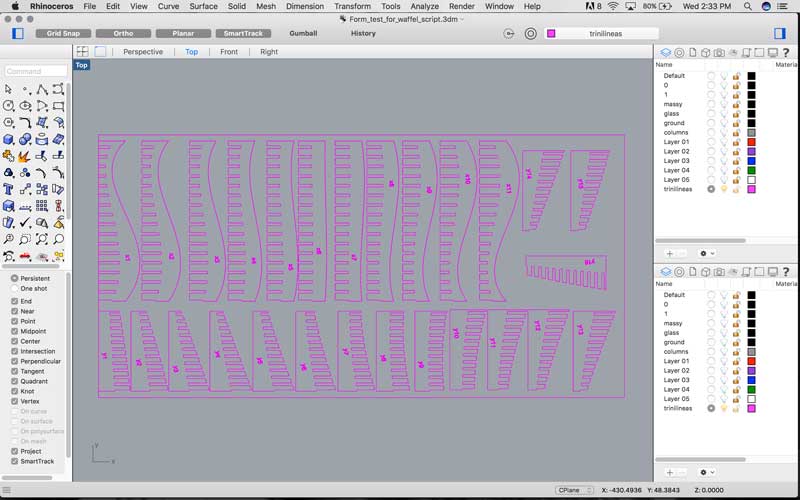Enable the Gumball button

tap(303, 33)
